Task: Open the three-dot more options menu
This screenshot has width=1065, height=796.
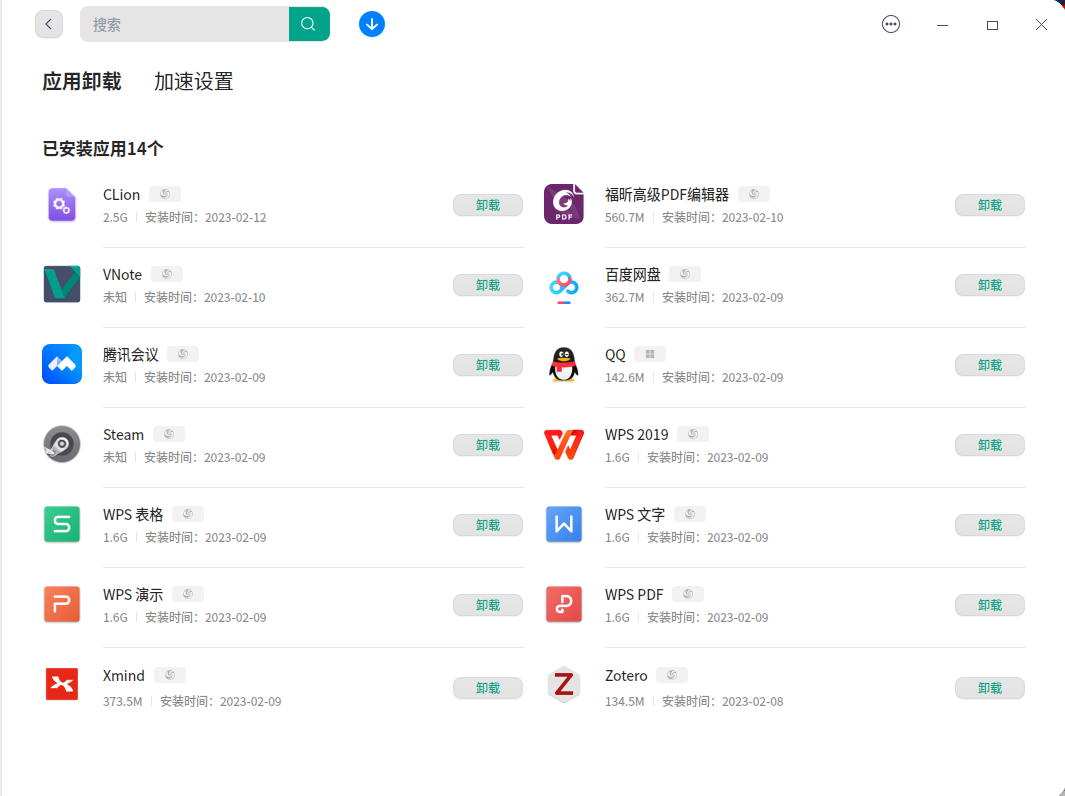Action: pyautogui.click(x=891, y=24)
